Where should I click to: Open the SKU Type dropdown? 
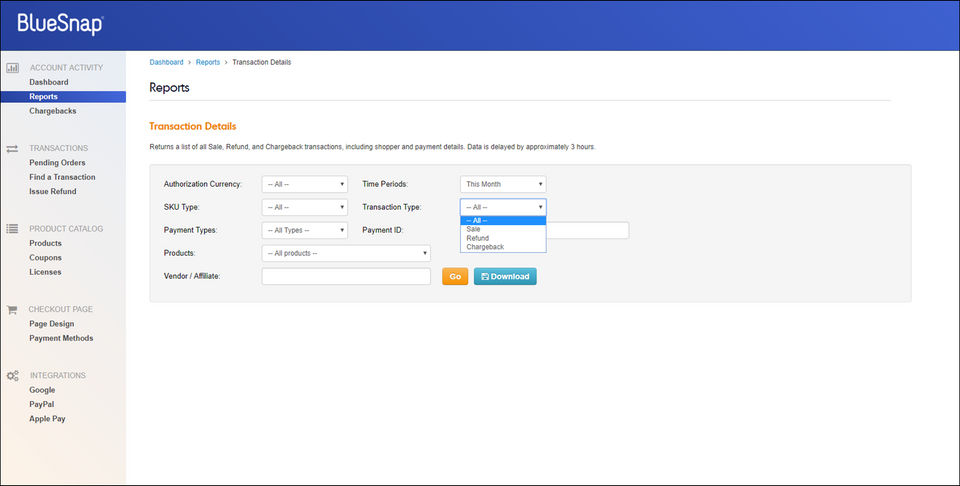click(304, 207)
